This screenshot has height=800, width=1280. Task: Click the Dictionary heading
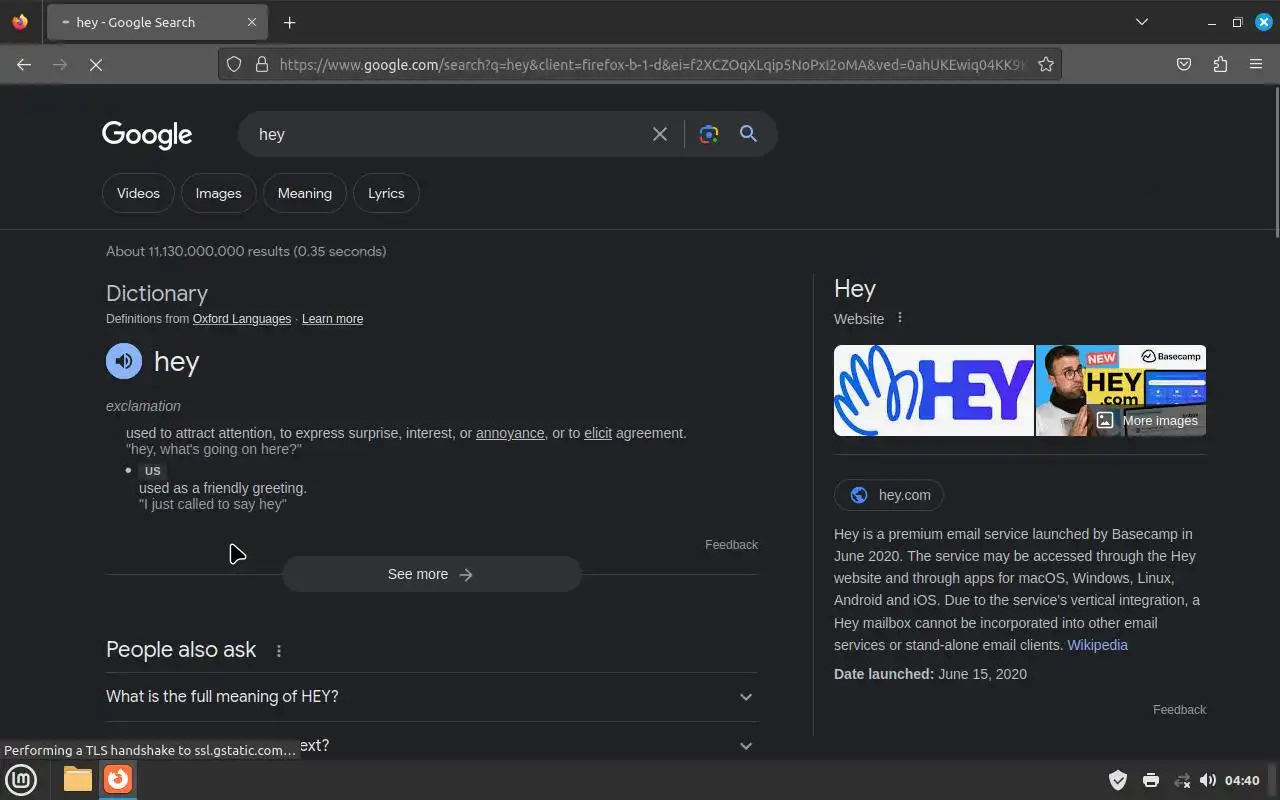(x=157, y=293)
